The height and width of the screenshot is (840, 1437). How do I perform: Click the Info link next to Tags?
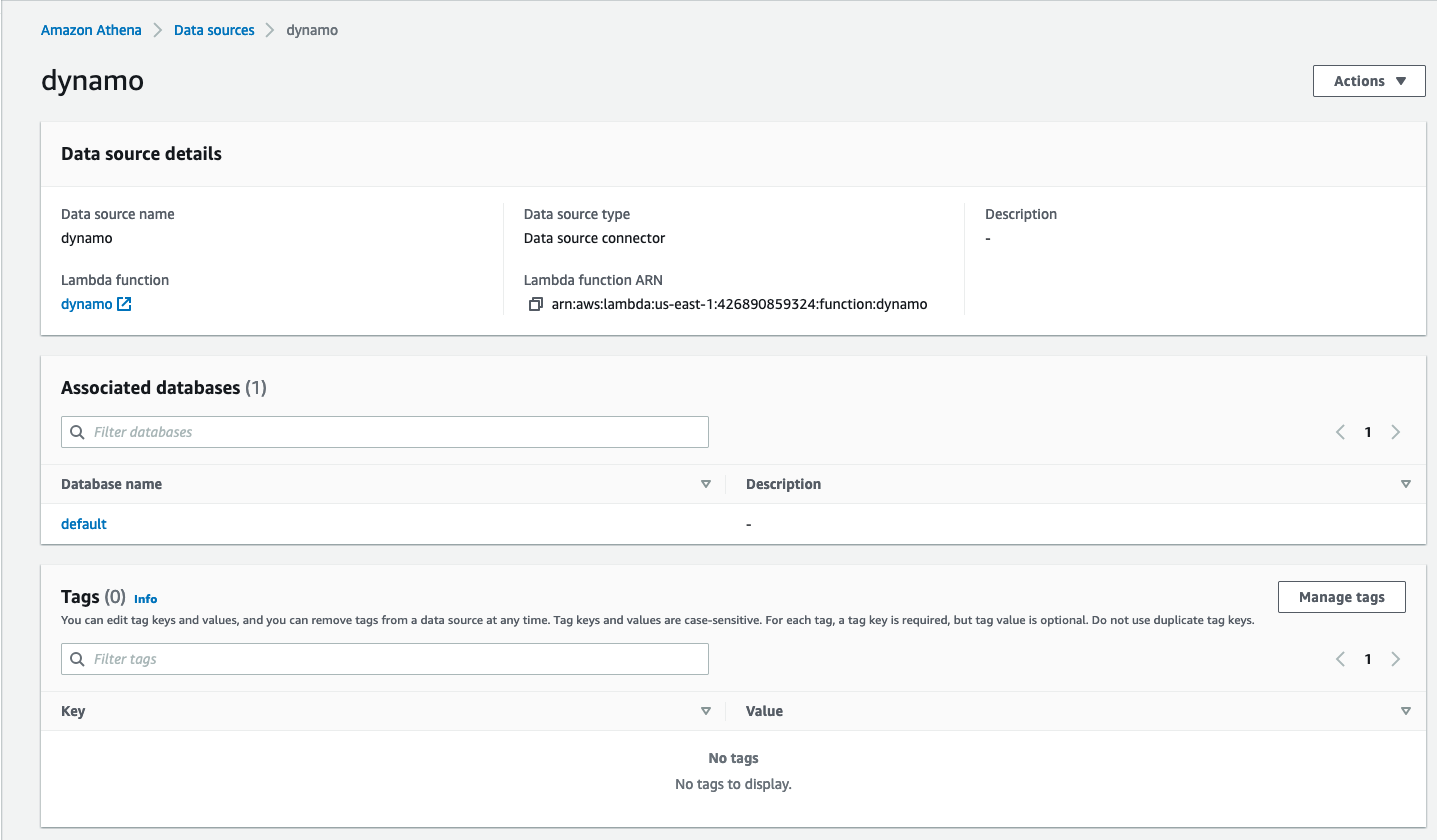coord(145,598)
